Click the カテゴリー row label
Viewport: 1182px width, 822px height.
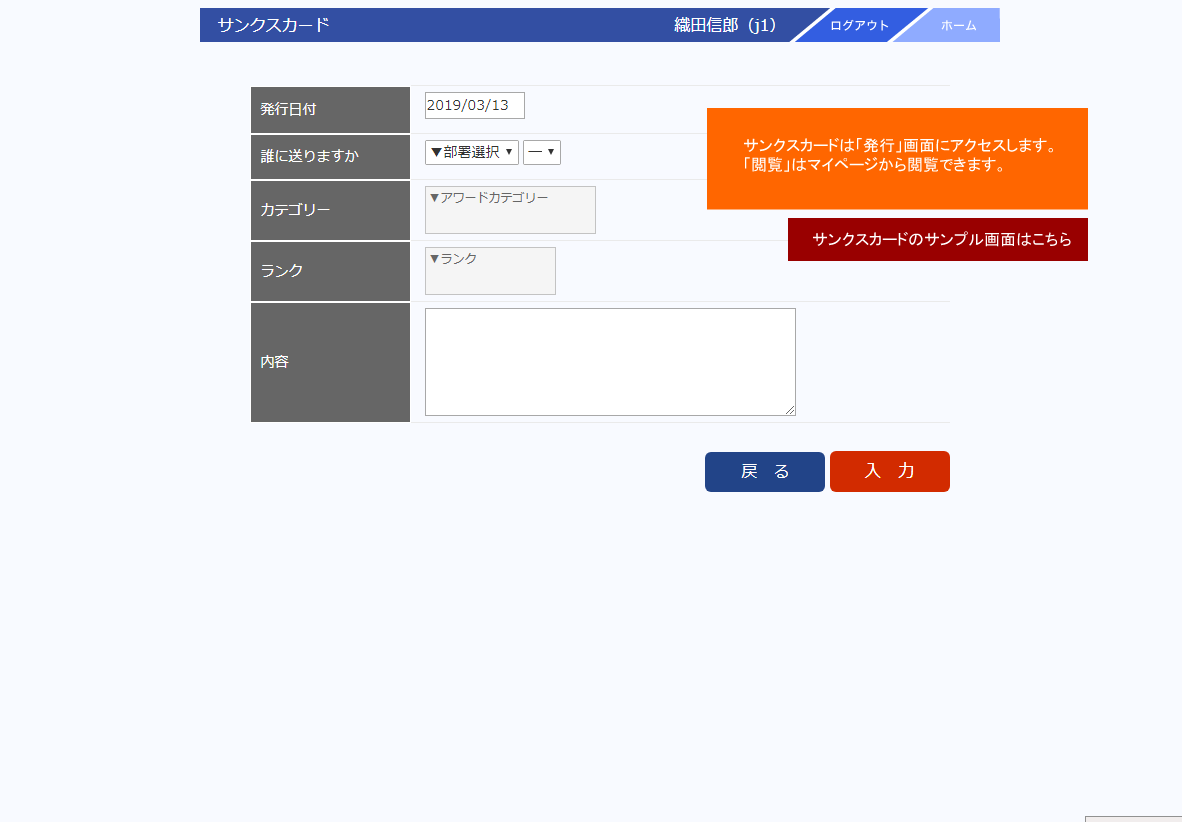(330, 210)
